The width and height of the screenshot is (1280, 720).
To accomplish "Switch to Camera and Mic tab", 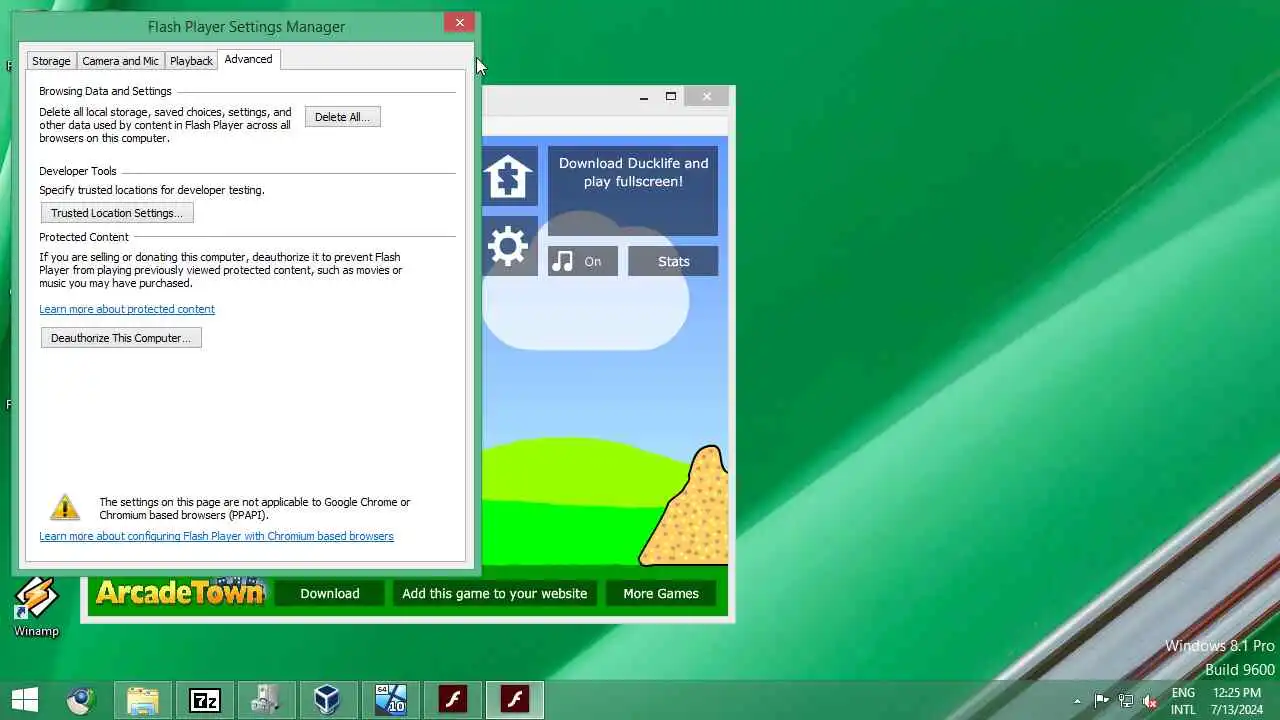I will (120, 61).
